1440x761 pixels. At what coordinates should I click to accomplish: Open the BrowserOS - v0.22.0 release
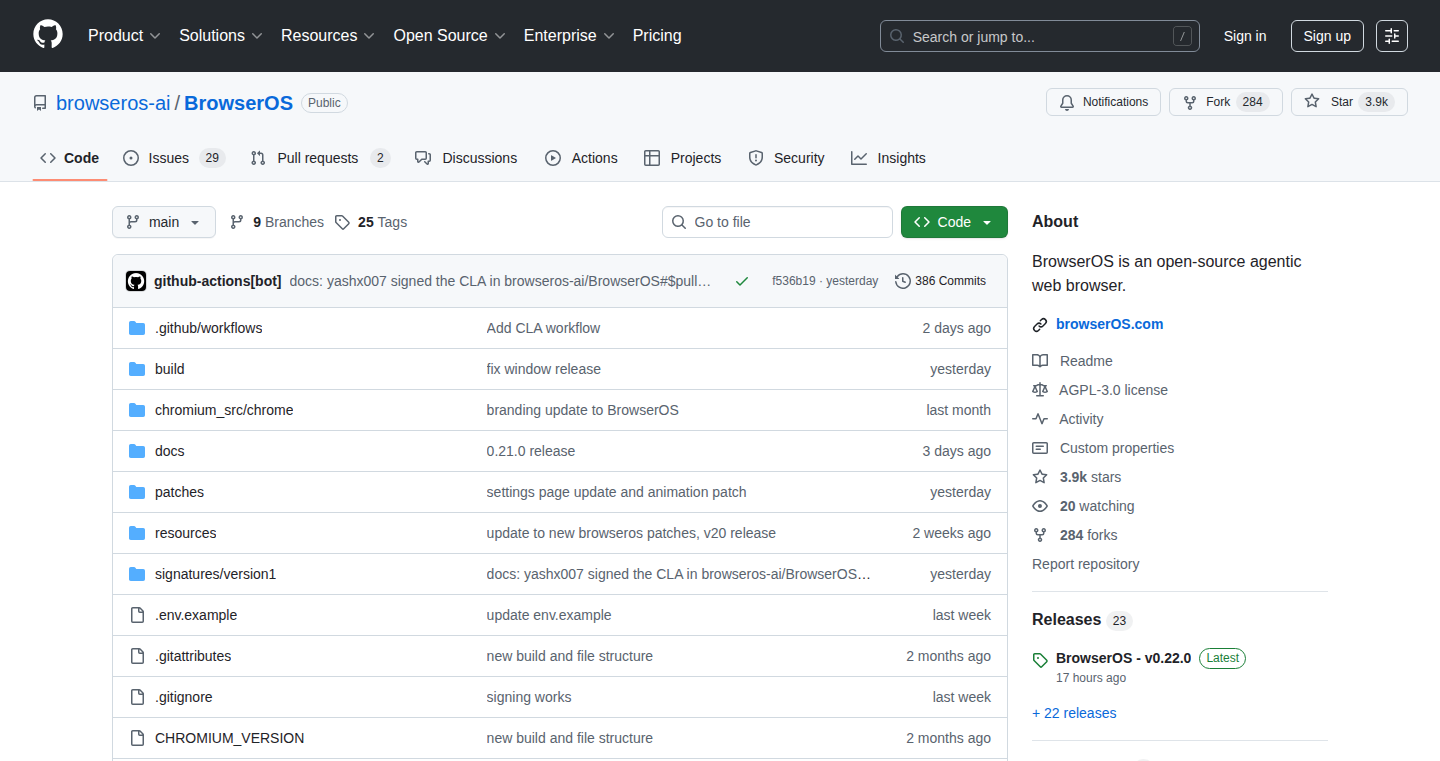pyautogui.click(x=1123, y=658)
